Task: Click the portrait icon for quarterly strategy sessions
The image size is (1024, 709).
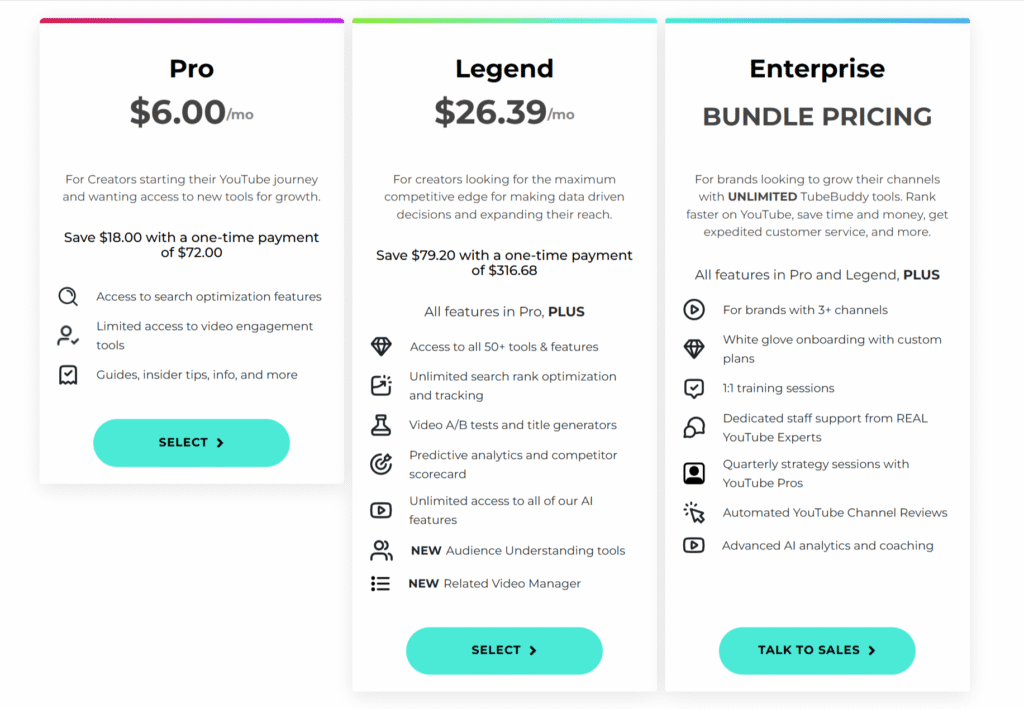Action: [694, 473]
